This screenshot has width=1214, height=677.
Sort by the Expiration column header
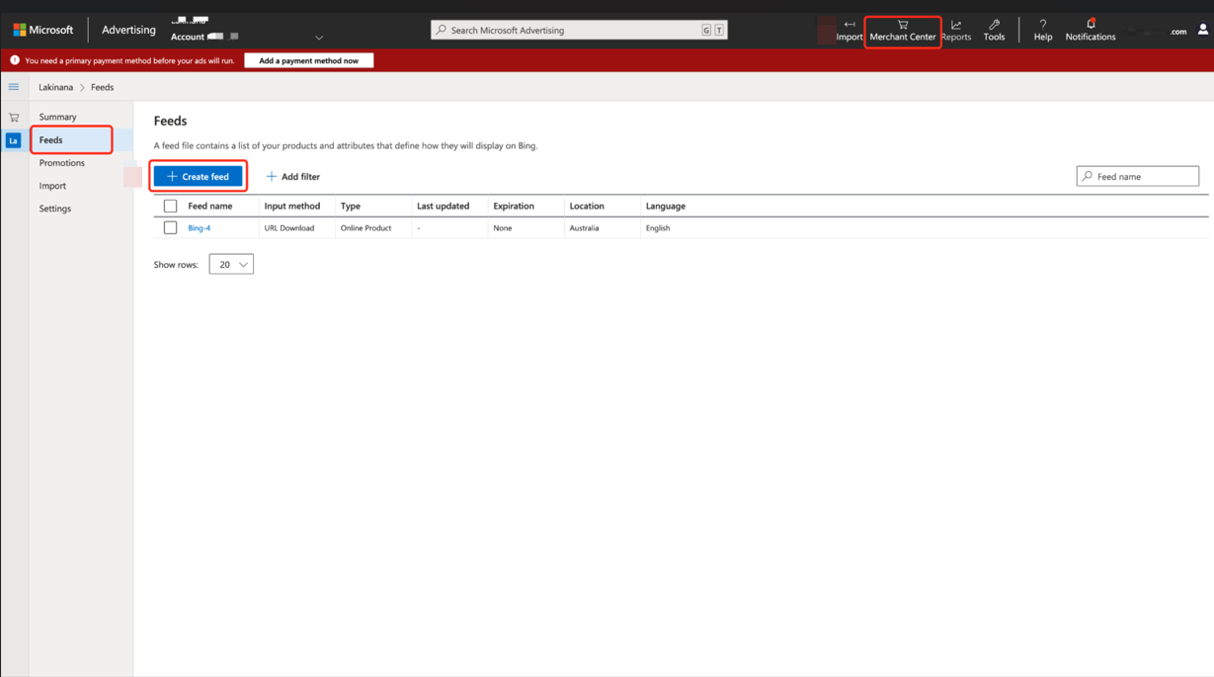[x=514, y=206]
